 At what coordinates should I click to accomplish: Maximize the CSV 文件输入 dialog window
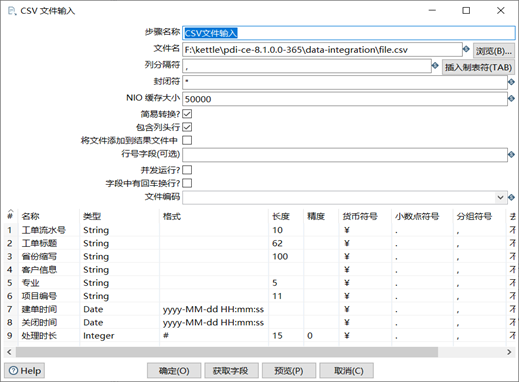466,11
